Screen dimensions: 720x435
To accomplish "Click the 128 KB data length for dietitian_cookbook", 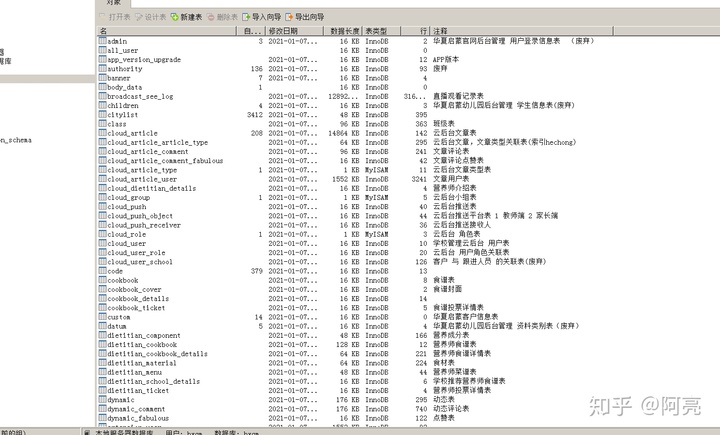I will pyautogui.click(x=348, y=345).
